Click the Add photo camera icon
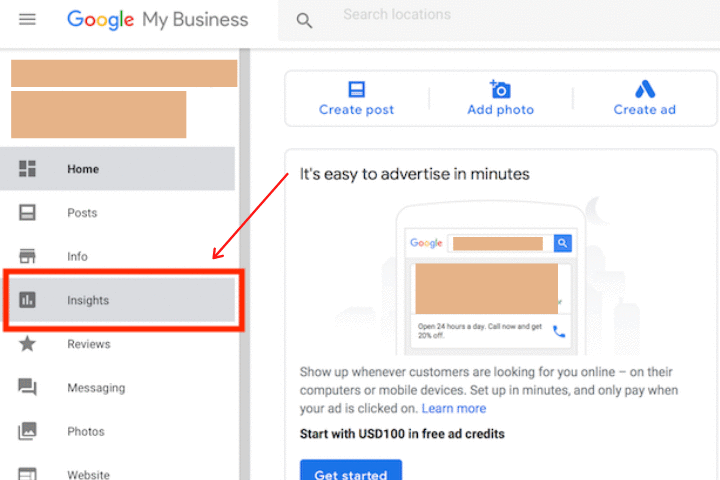The height and width of the screenshot is (480, 720). pyautogui.click(x=500, y=89)
